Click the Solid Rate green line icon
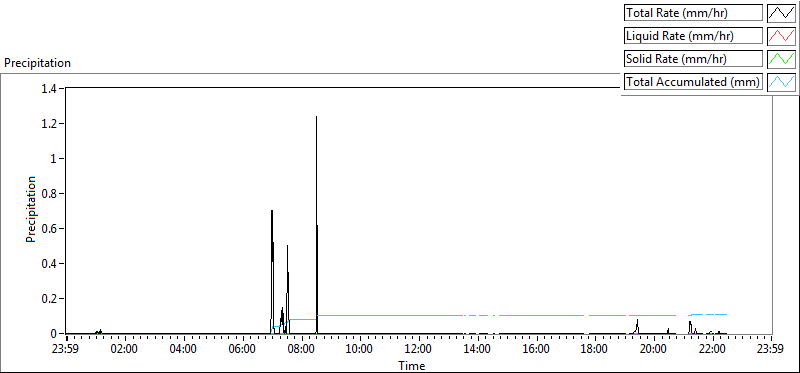800x373 pixels. tap(781, 59)
